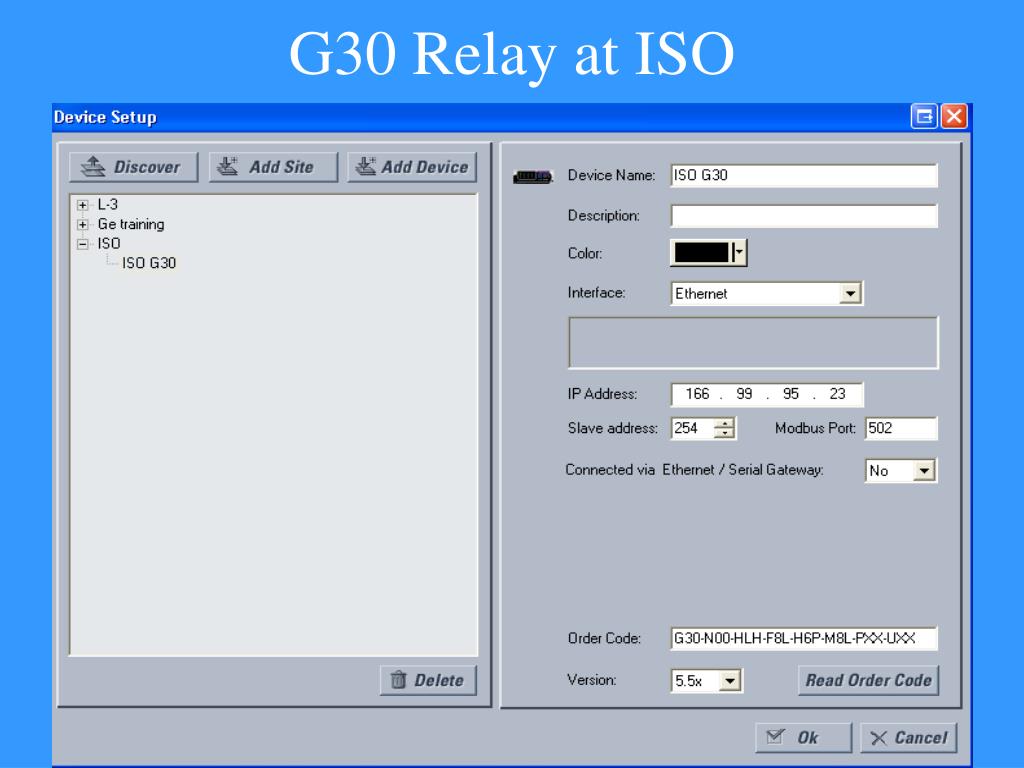Click the Cancel button
1024x768 pixels.
909,738
